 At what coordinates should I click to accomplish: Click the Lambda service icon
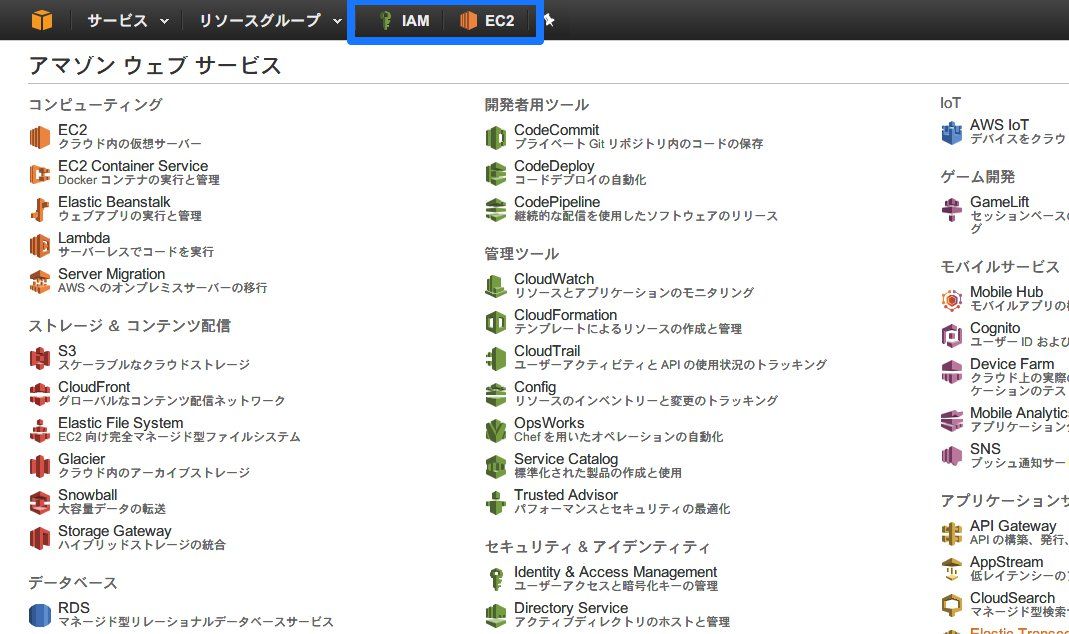[40, 245]
